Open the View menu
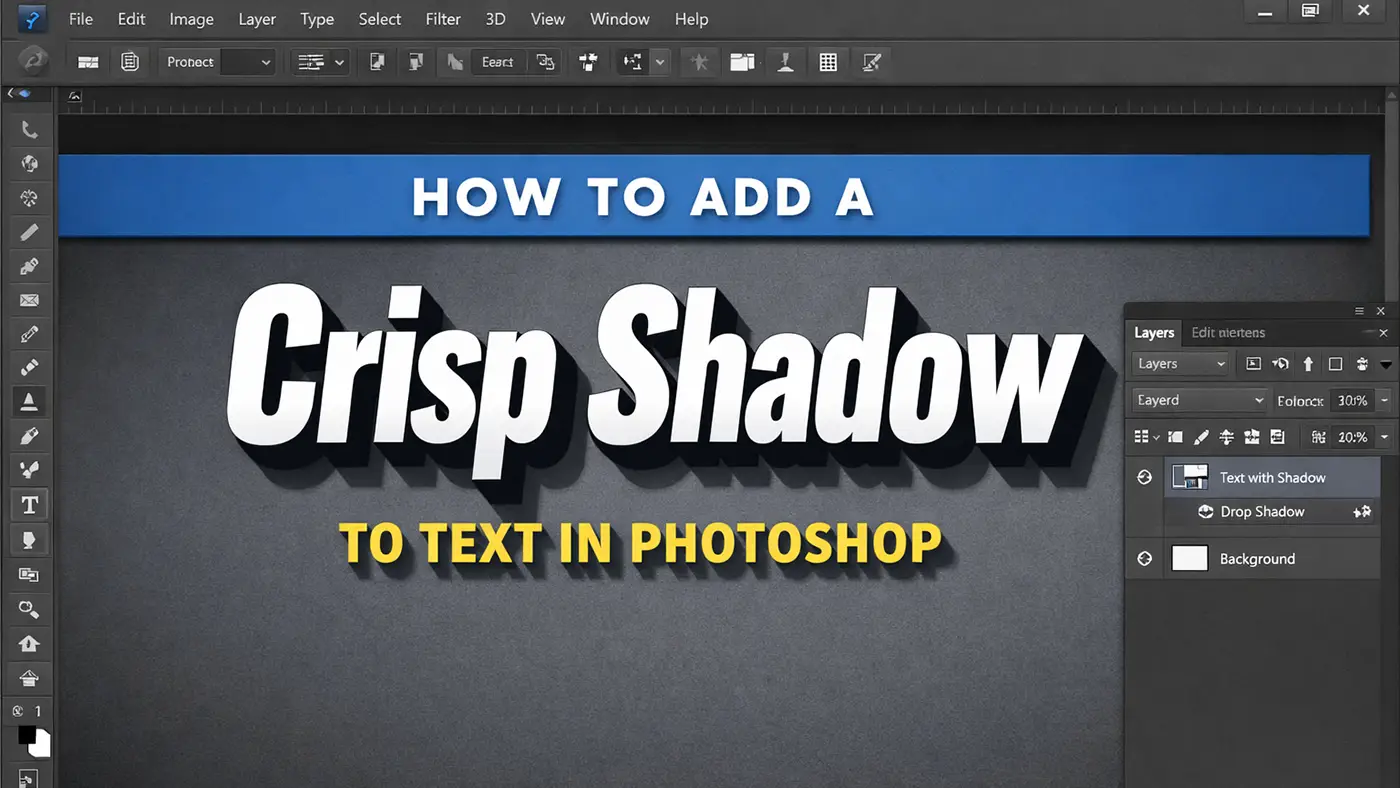Image resolution: width=1400 pixels, height=788 pixels. coord(548,19)
